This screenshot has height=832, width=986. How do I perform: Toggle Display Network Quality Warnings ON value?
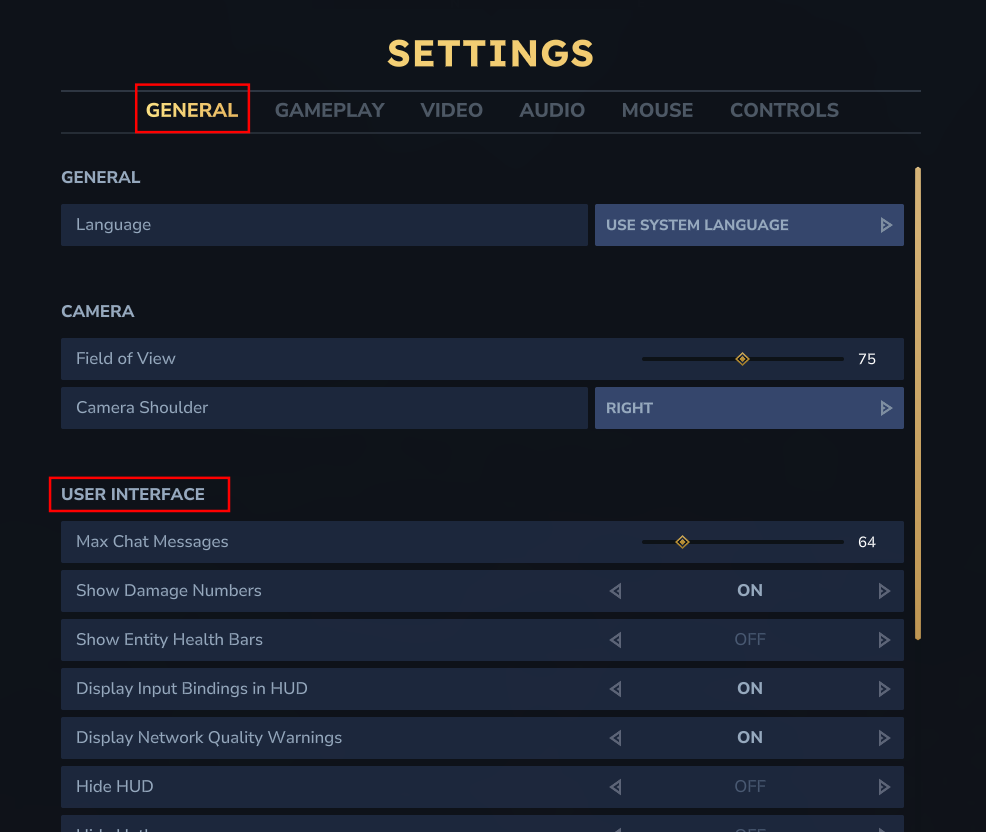[749, 738]
